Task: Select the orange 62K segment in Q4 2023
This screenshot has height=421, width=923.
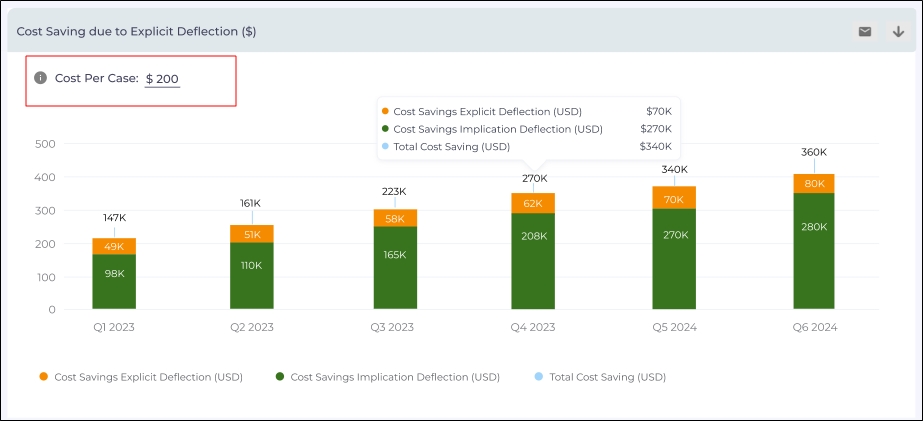Action: [x=533, y=203]
